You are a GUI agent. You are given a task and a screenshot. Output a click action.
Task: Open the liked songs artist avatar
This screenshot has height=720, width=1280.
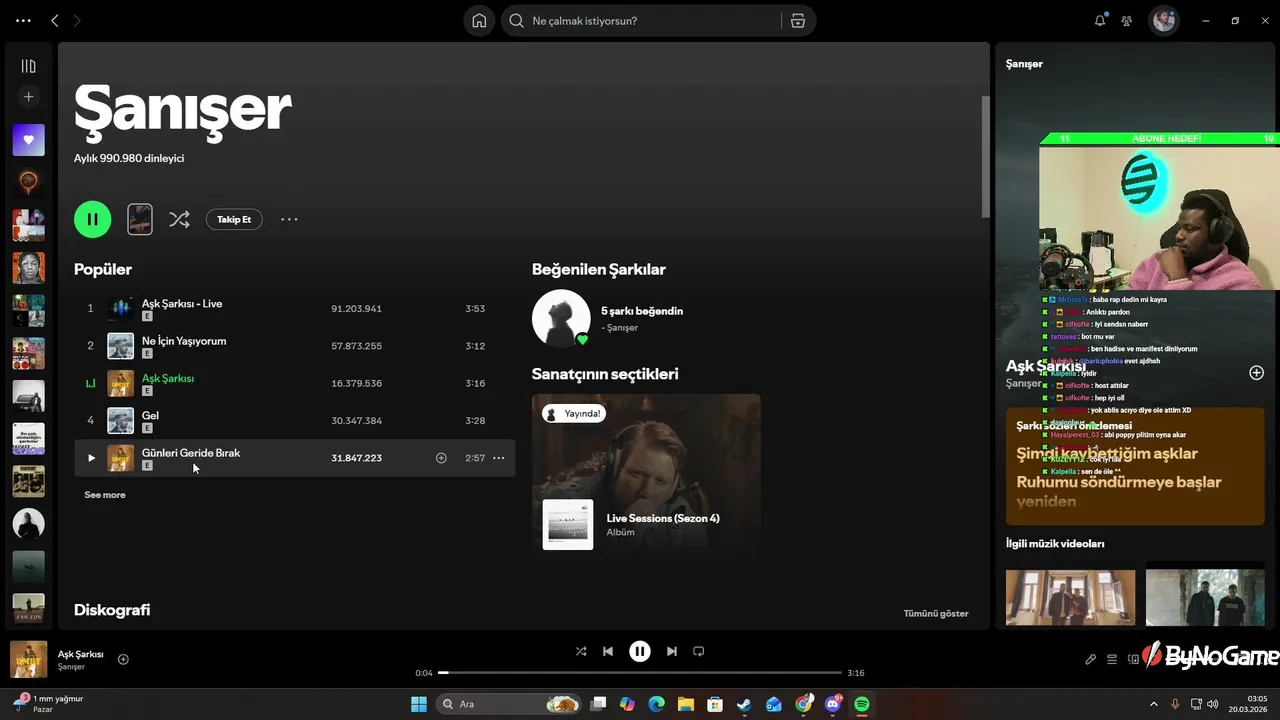pos(561,319)
